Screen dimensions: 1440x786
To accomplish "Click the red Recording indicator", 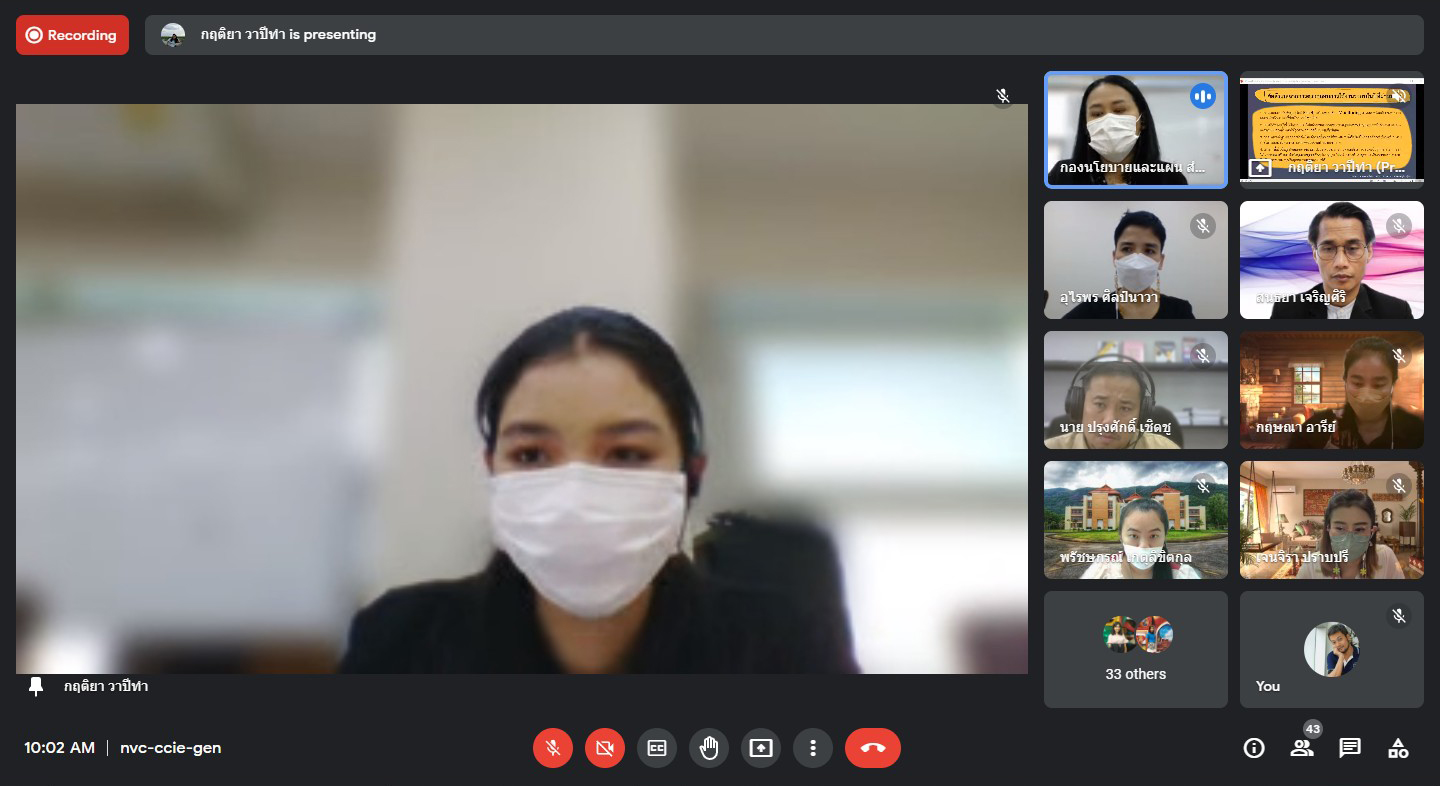I will coord(72,35).
